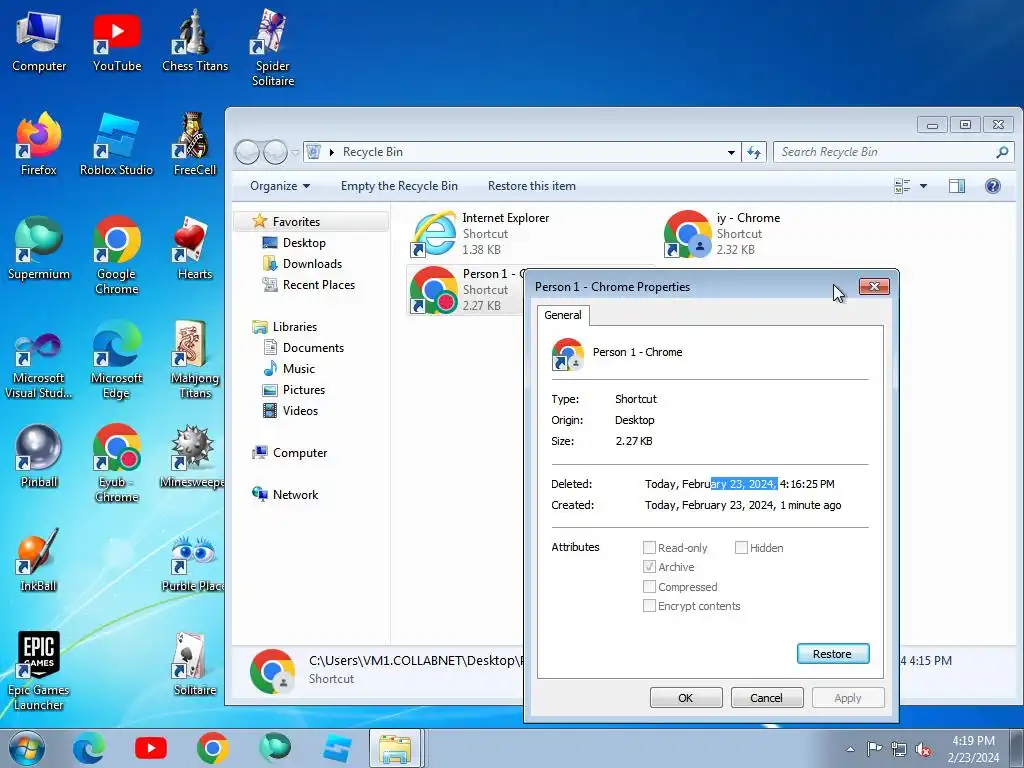Cancel the Person 1 Properties dialog

pos(766,697)
